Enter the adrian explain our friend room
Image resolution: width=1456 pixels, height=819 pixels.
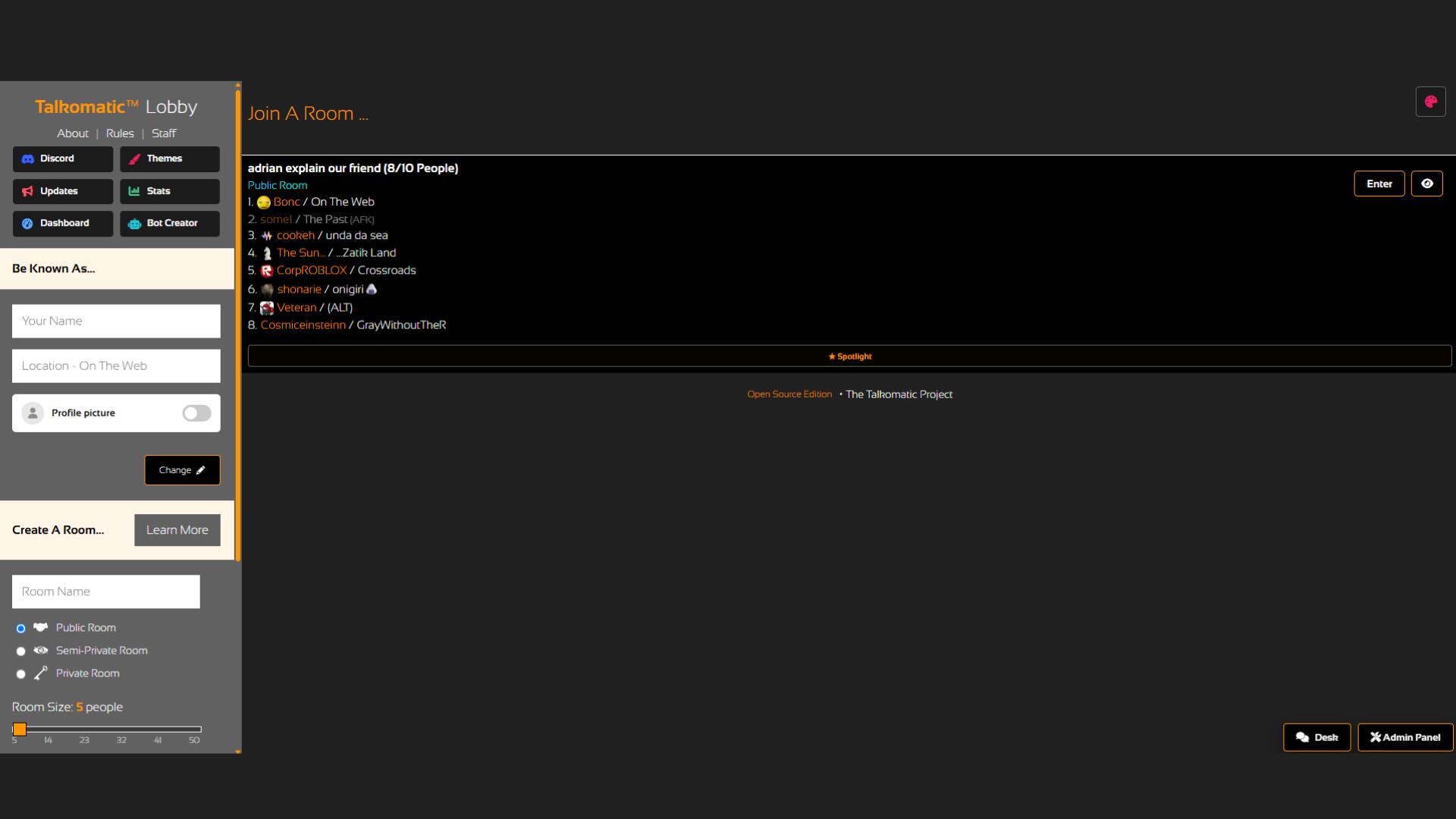point(1379,184)
